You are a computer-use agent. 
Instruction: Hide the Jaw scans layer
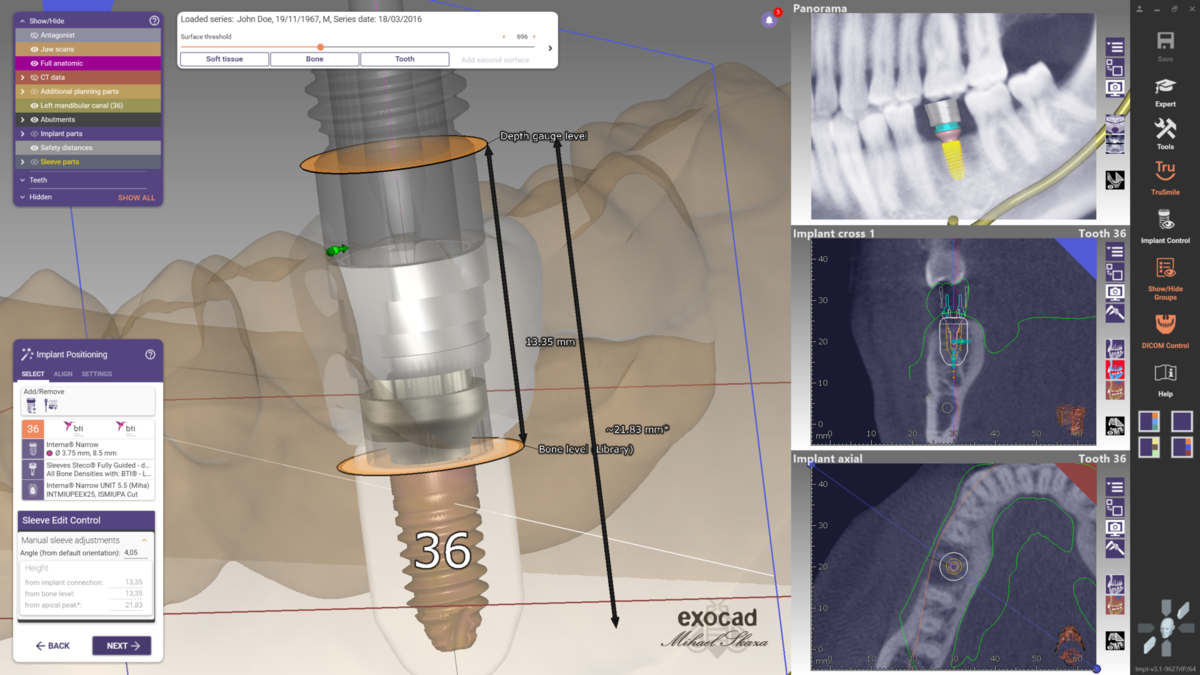34,49
